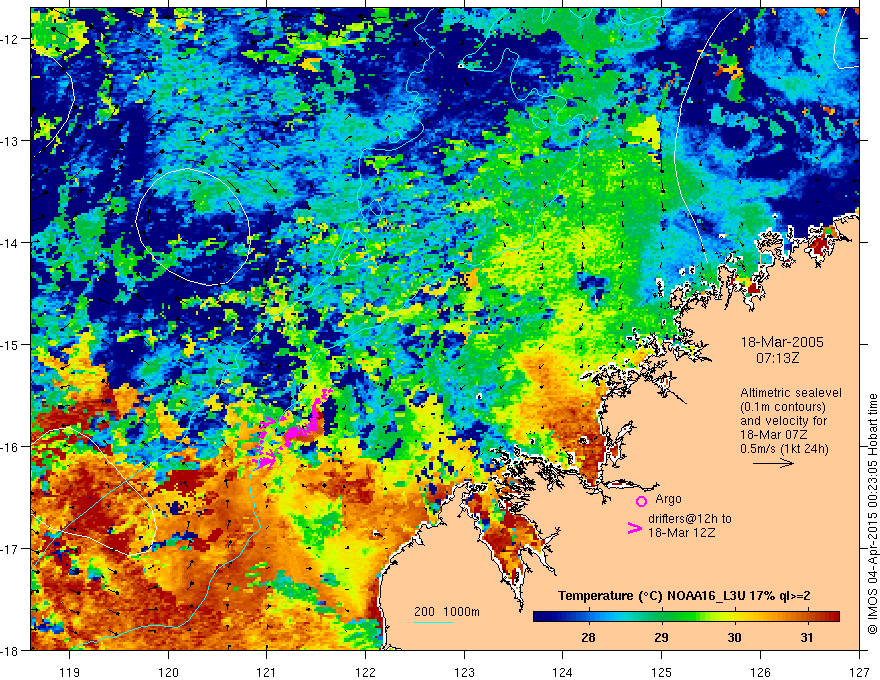Click the temperature color bar
The image size is (880, 680).
click(x=686, y=617)
